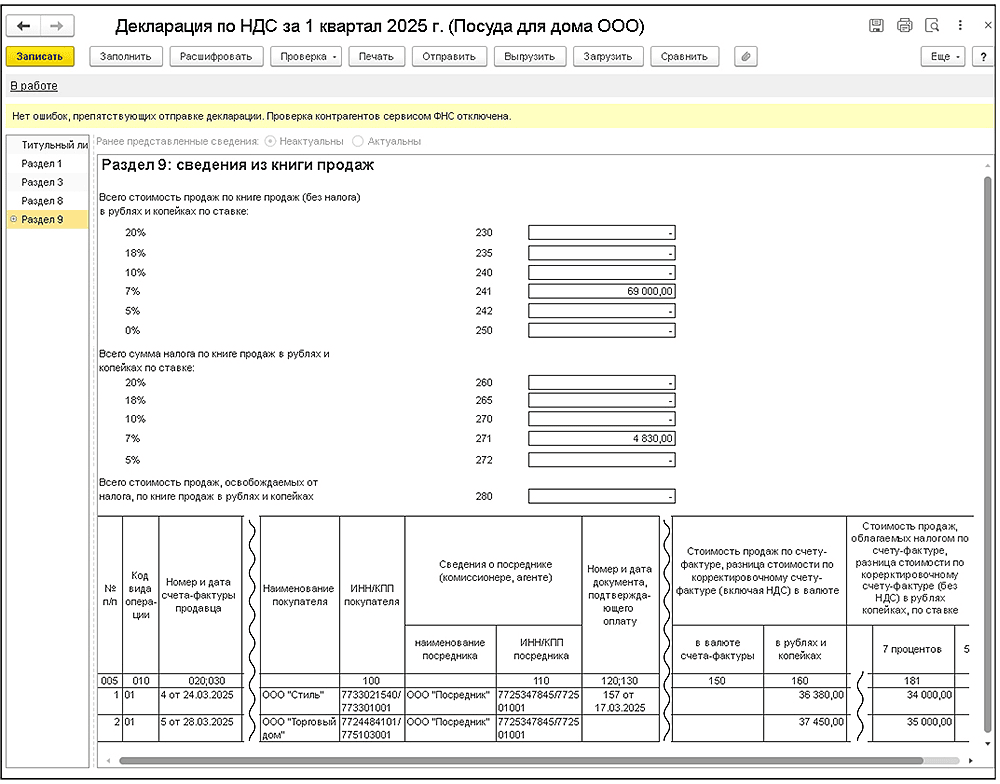Click the printer icon in header

[x=904, y=26]
